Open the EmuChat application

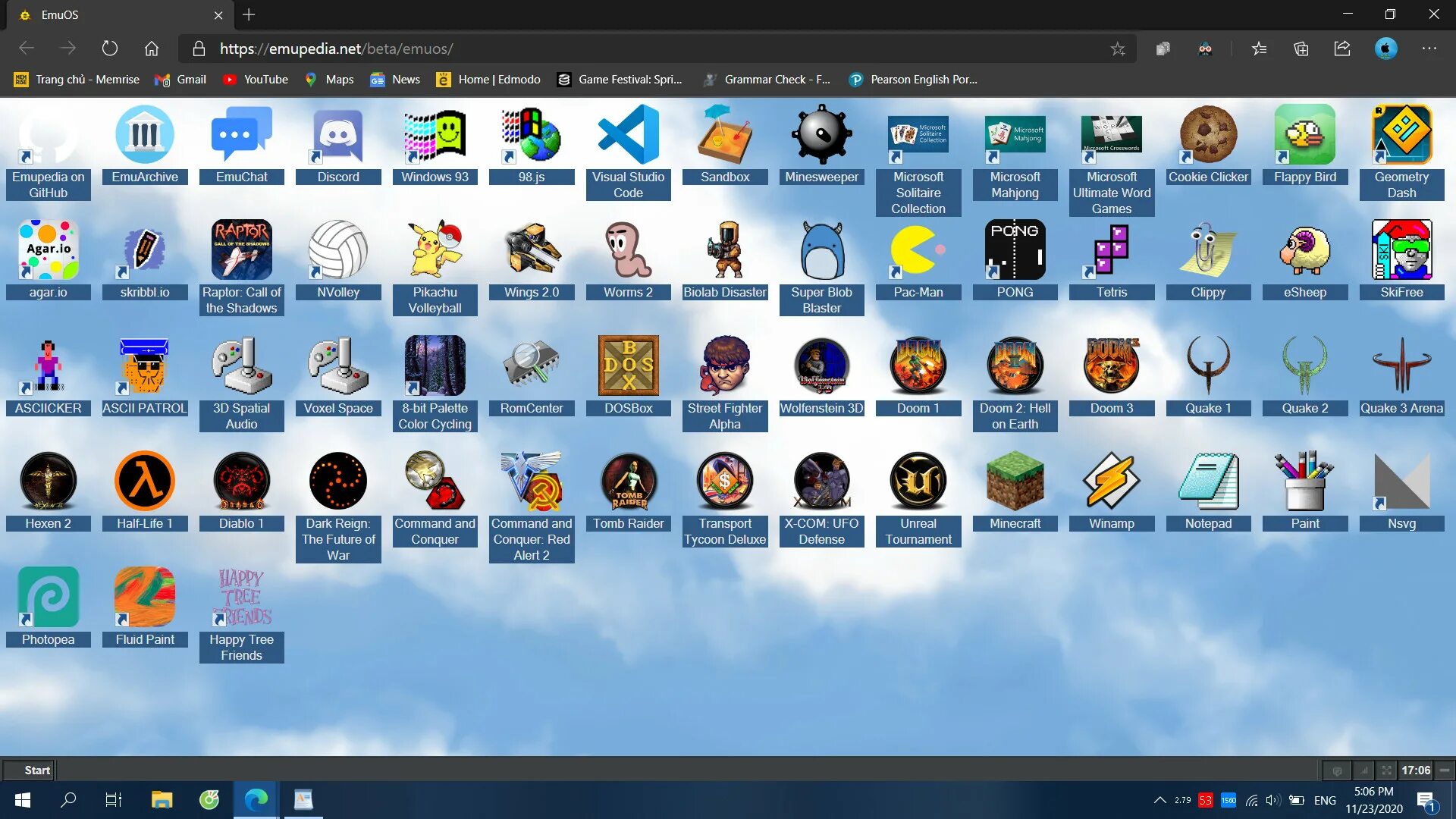[241, 144]
